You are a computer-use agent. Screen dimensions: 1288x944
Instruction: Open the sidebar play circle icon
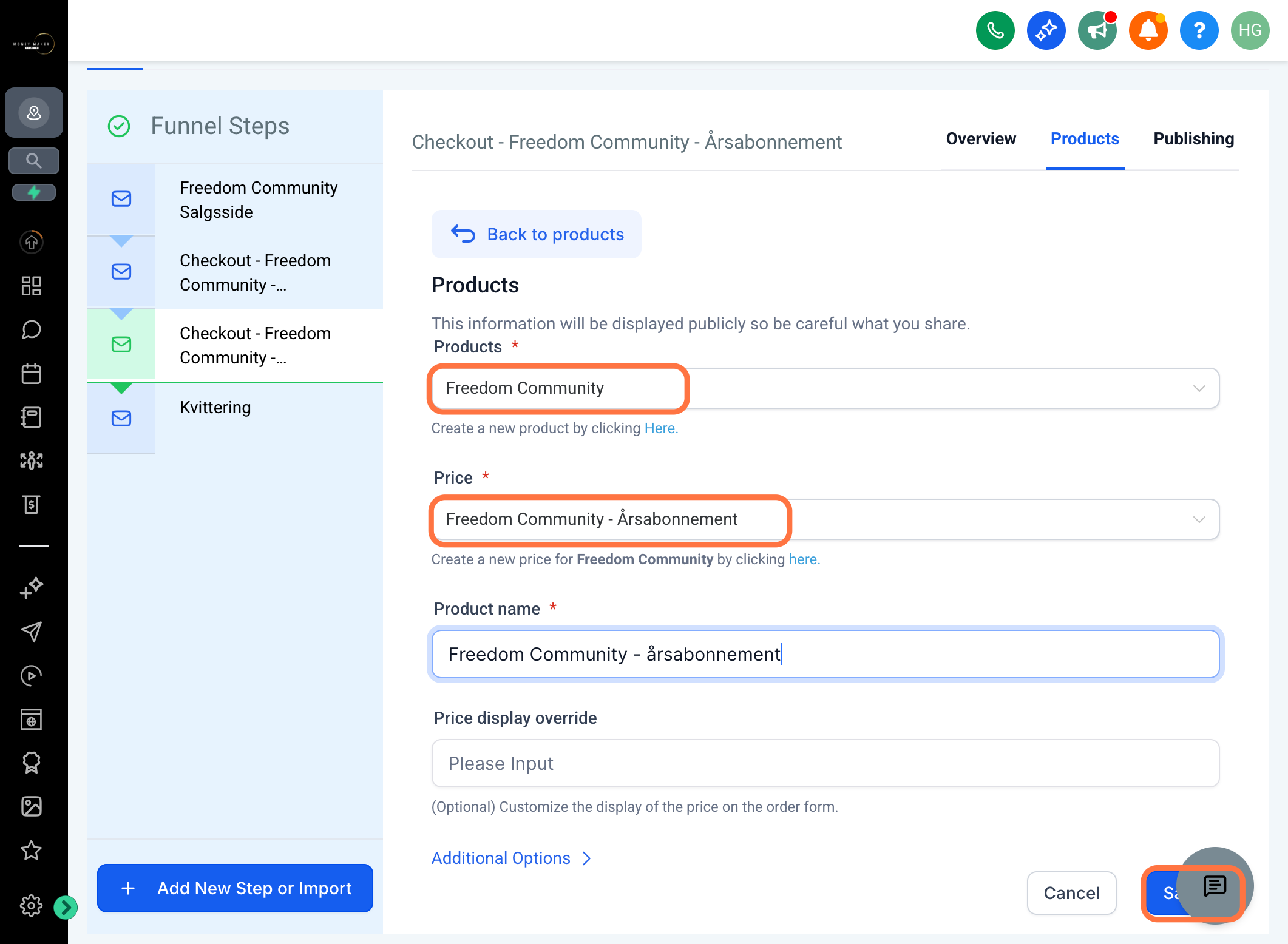[32, 675]
